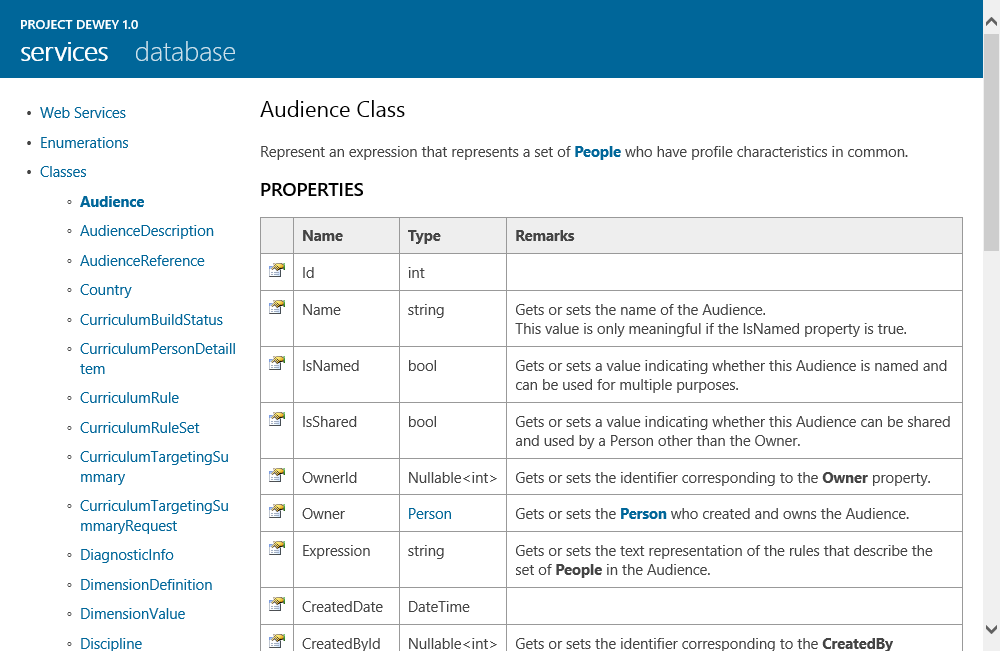Go to the DimensionDefinition class page
The height and width of the screenshot is (651, 1000).
[x=146, y=585]
